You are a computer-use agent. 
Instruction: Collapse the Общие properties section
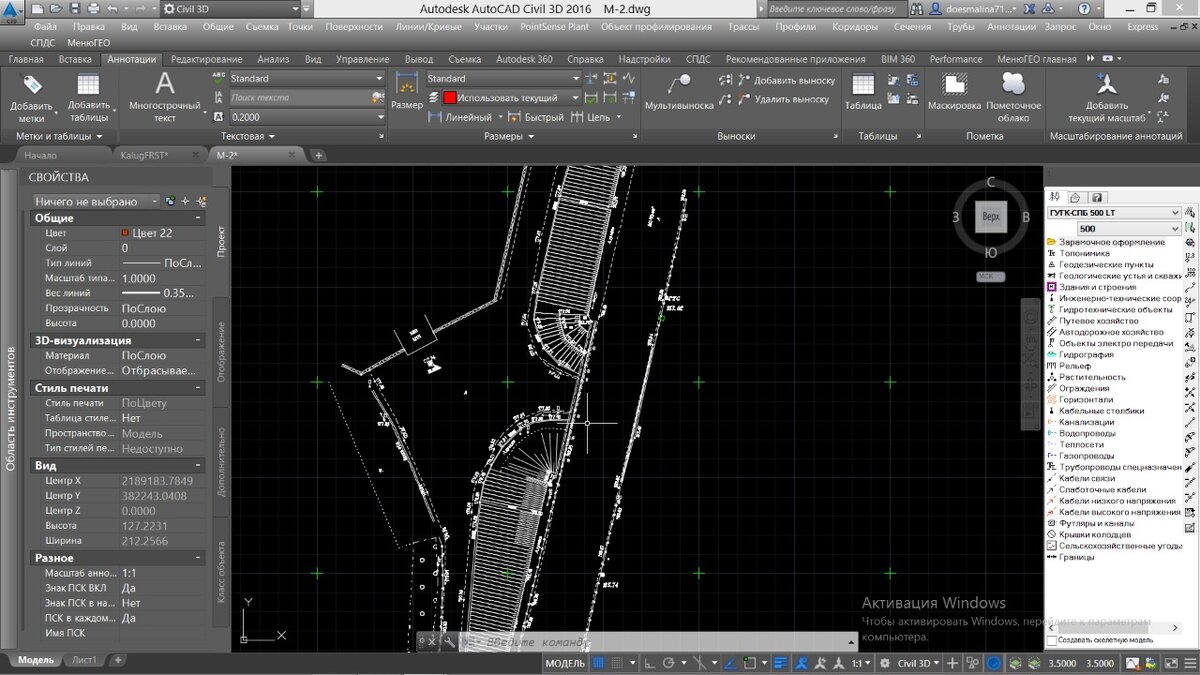click(x=198, y=218)
